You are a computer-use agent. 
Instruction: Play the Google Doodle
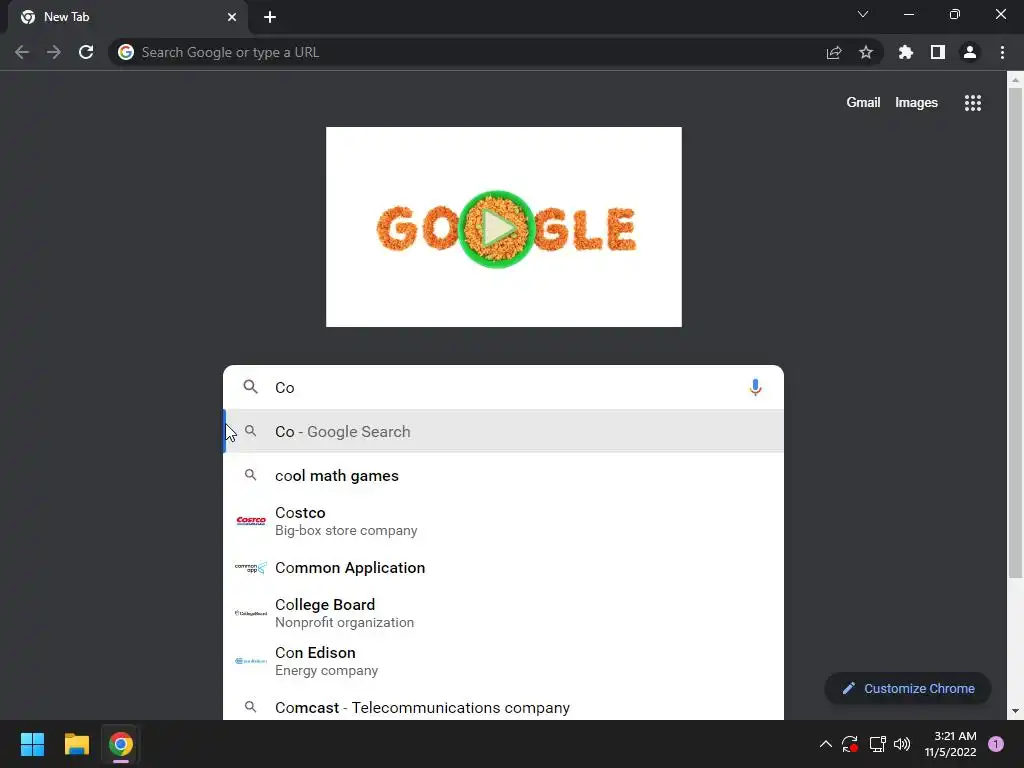pos(497,229)
